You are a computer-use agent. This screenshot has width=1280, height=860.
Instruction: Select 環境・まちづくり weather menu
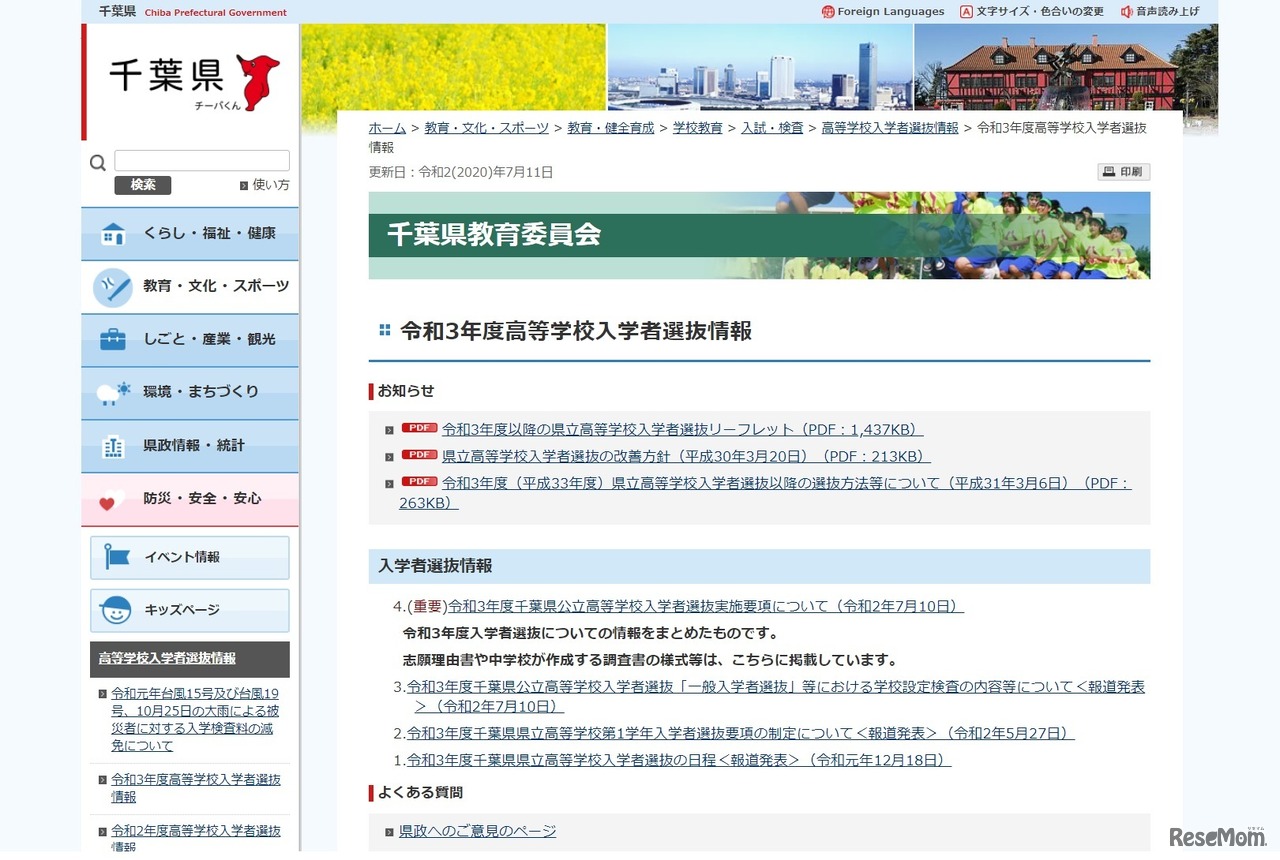(x=190, y=393)
